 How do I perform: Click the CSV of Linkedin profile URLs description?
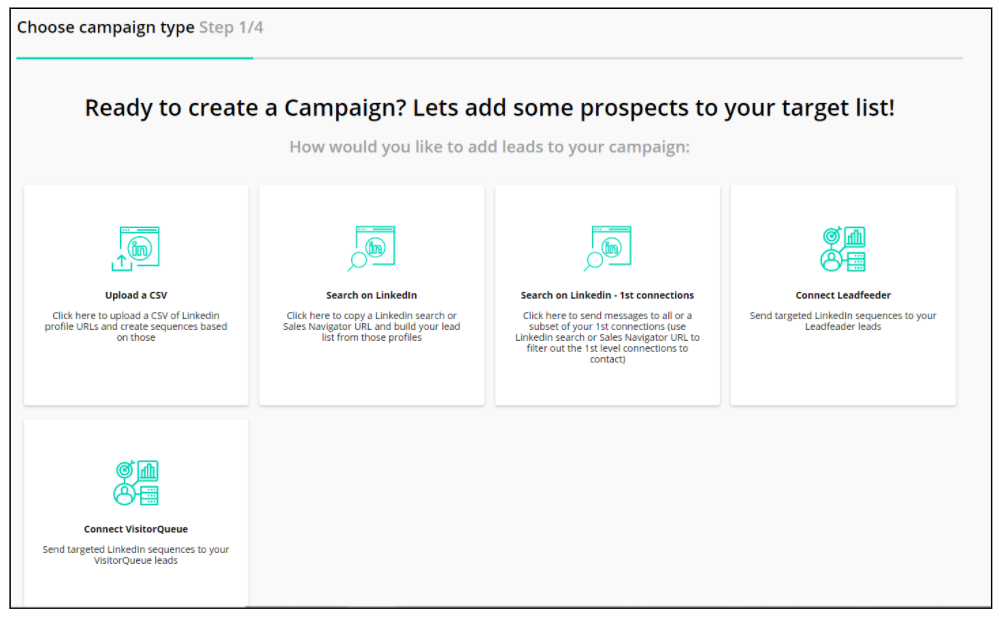point(136,326)
